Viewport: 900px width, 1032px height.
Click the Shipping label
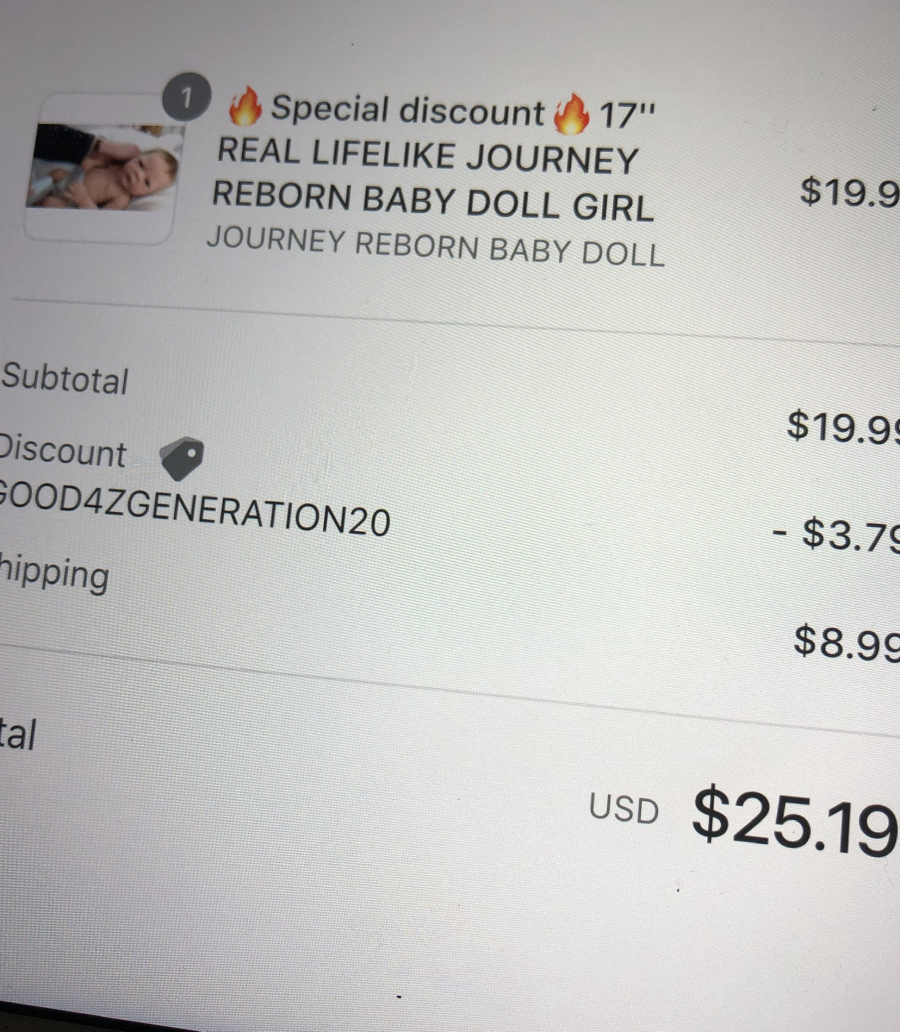[54, 573]
